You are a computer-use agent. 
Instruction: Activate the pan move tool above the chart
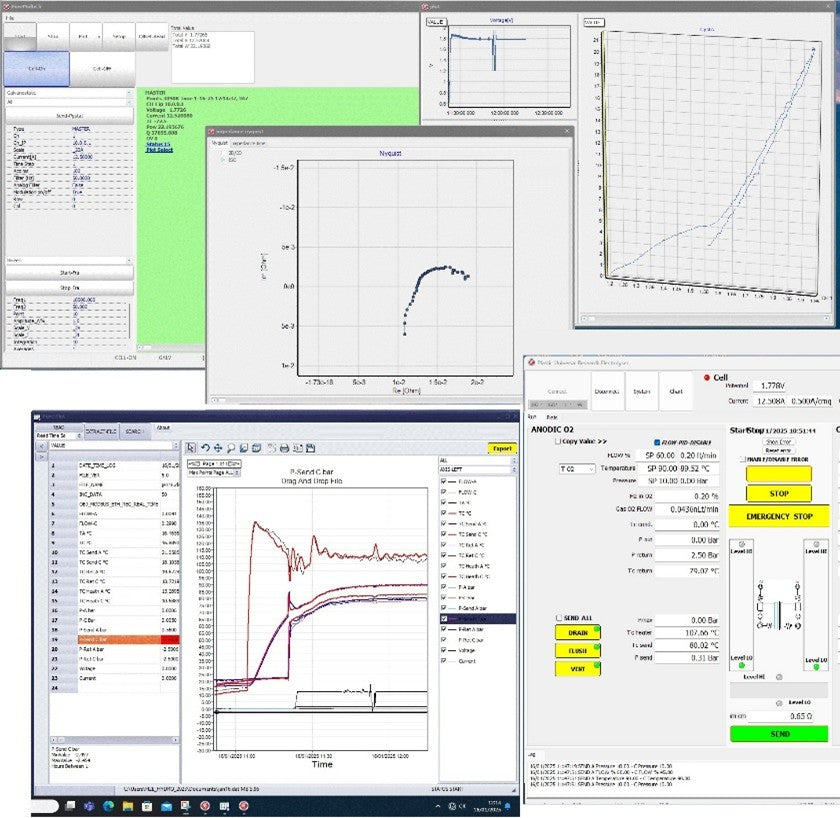pyautogui.click(x=218, y=447)
